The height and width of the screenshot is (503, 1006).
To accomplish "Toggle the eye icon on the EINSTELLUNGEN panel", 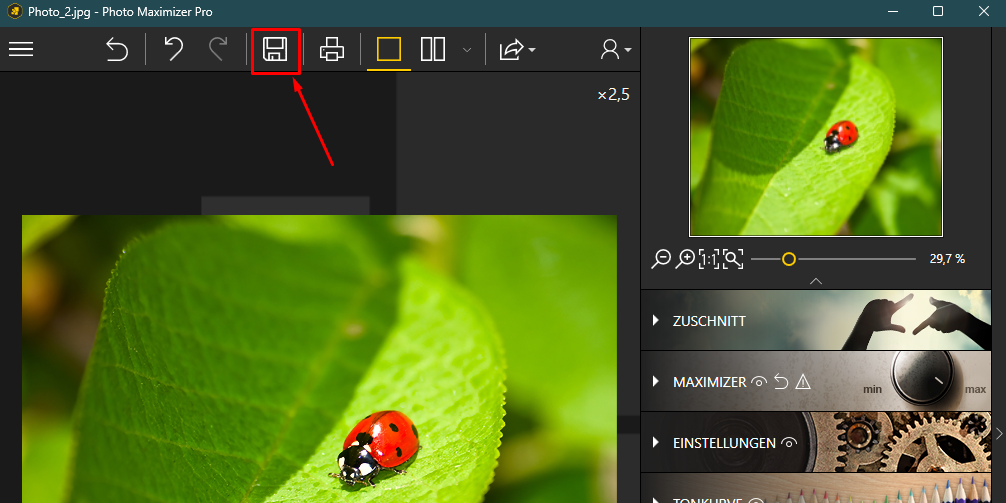I will [x=789, y=443].
